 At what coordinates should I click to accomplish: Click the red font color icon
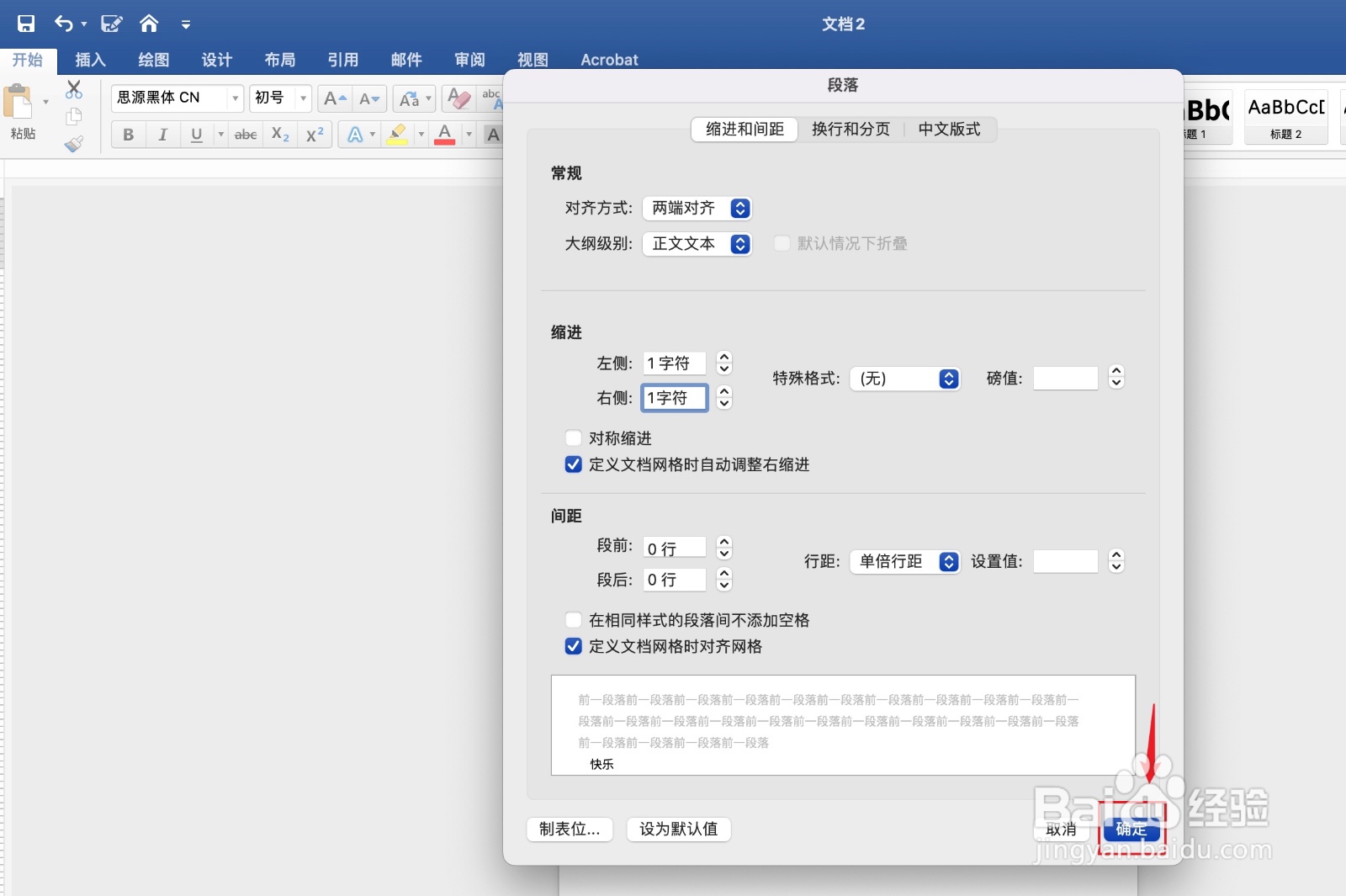tap(445, 135)
